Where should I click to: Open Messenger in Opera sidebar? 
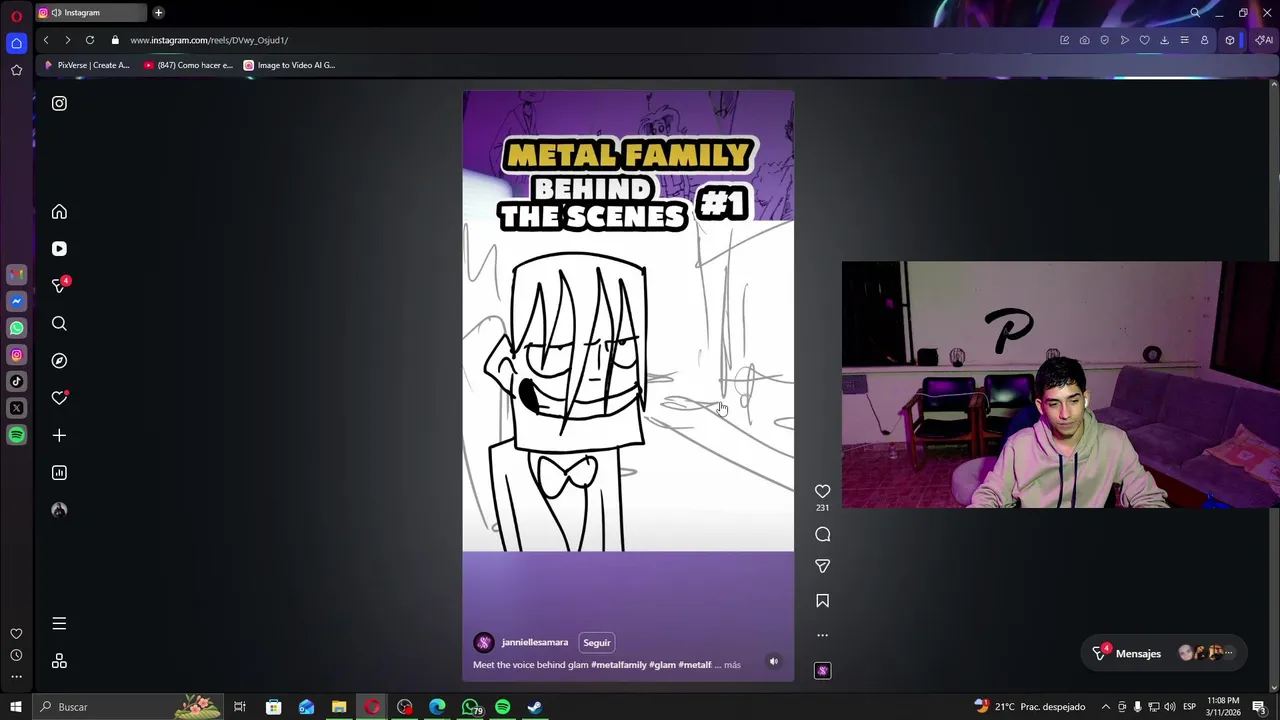click(x=16, y=301)
